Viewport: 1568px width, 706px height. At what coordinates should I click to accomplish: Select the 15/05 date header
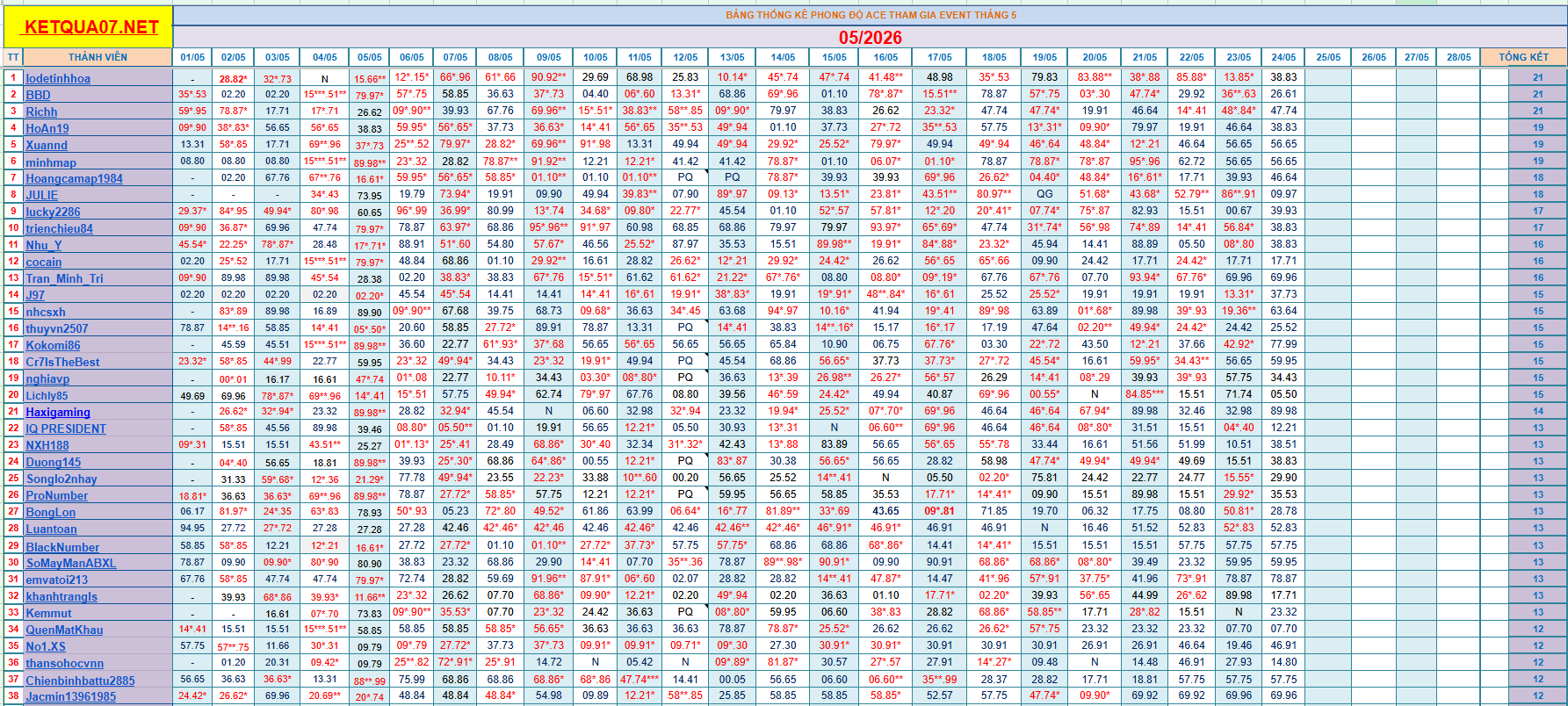click(x=835, y=57)
